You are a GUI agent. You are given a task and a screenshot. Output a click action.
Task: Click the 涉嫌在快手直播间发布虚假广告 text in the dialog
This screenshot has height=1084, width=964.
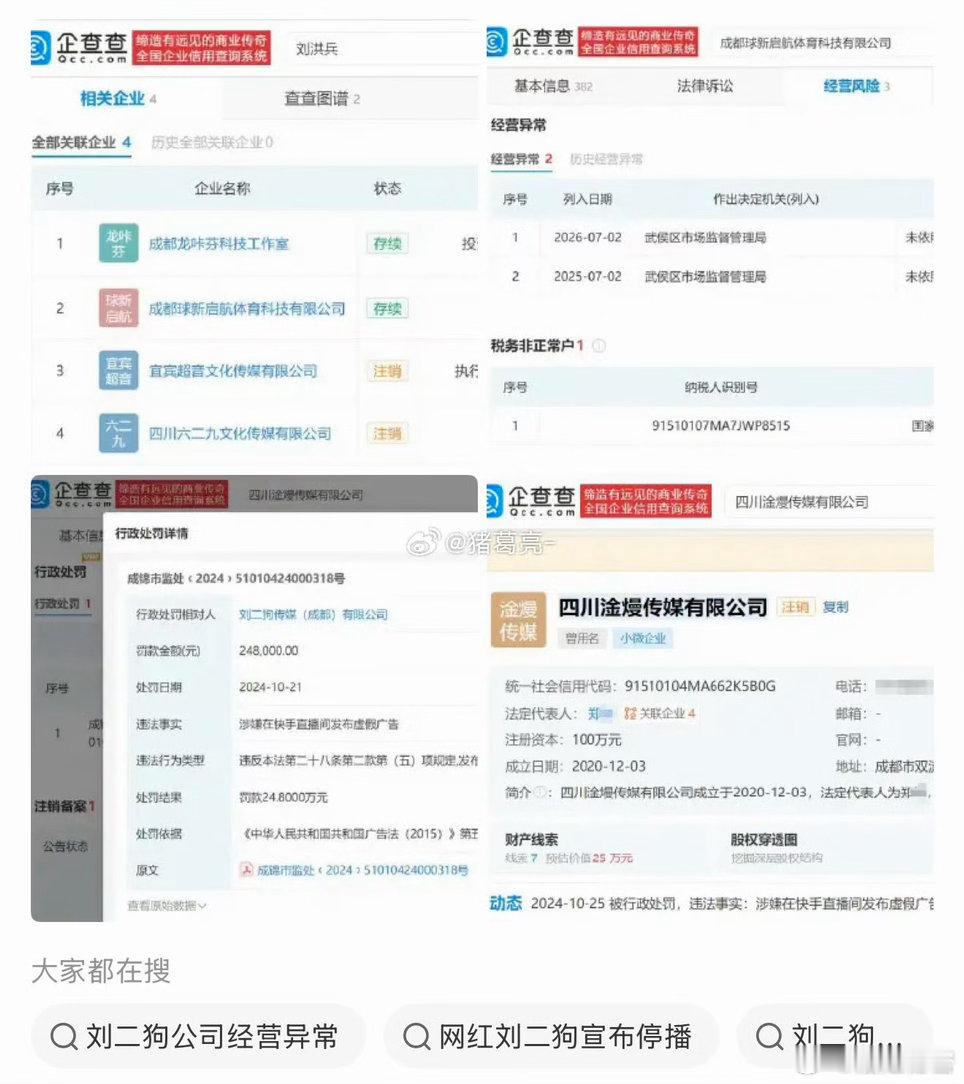pos(319,724)
